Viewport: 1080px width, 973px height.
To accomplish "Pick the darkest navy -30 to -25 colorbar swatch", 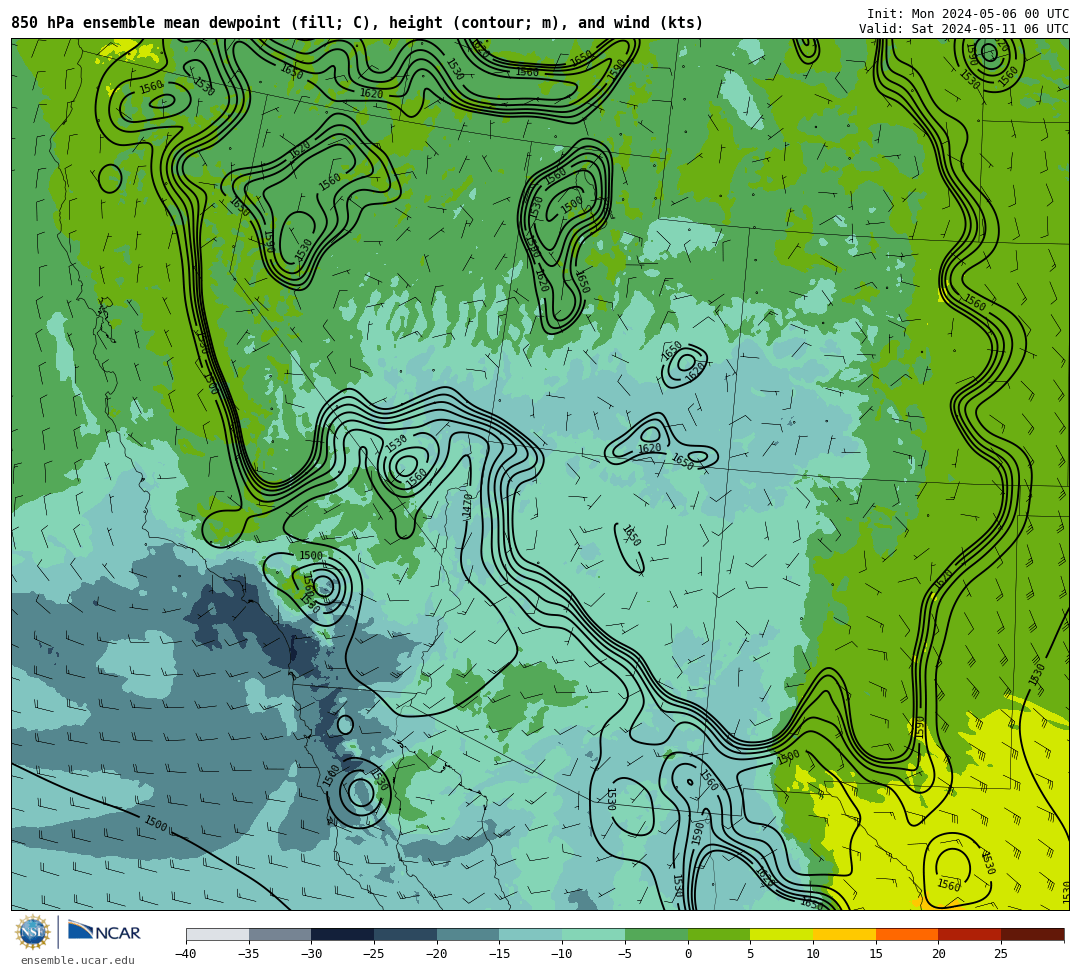I will pyautogui.click(x=342, y=934).
